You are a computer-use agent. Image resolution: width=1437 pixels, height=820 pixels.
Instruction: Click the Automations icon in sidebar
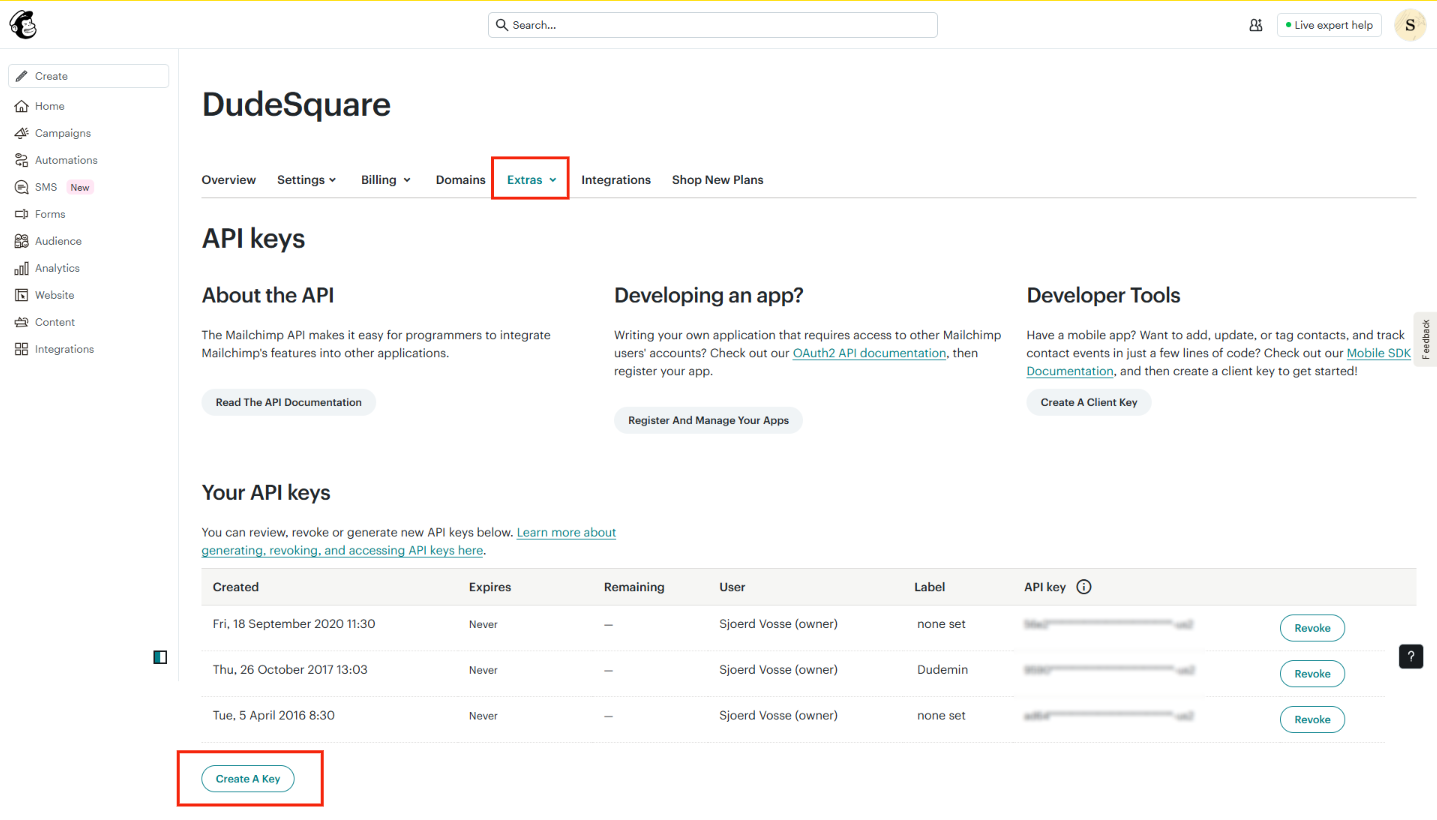coord(22,160)
